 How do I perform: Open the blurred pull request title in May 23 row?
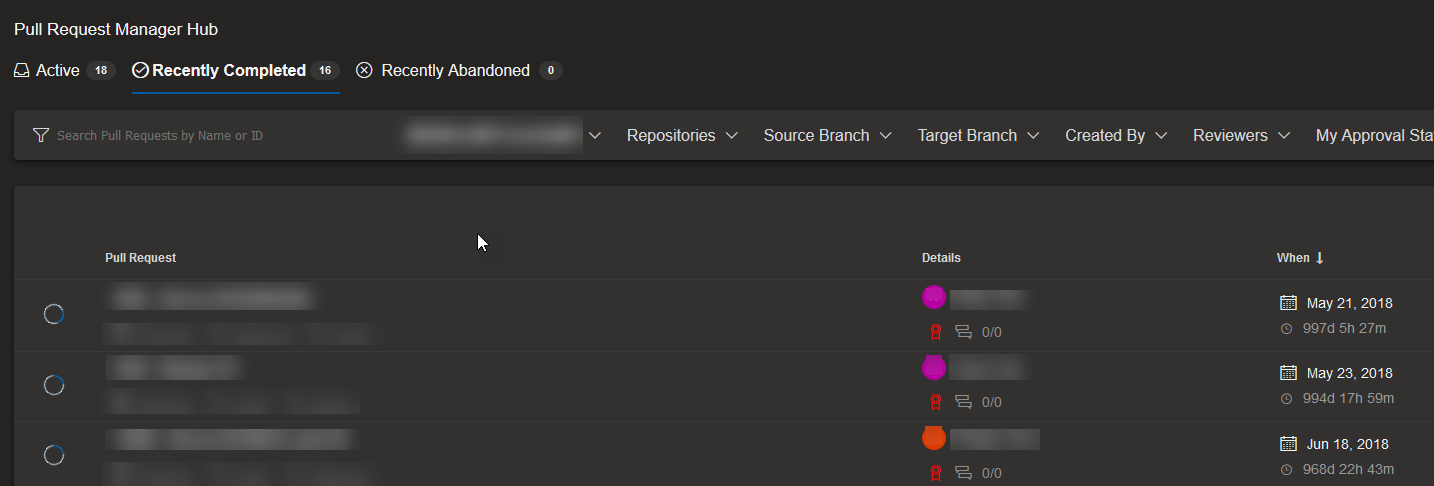coord(175,368)
